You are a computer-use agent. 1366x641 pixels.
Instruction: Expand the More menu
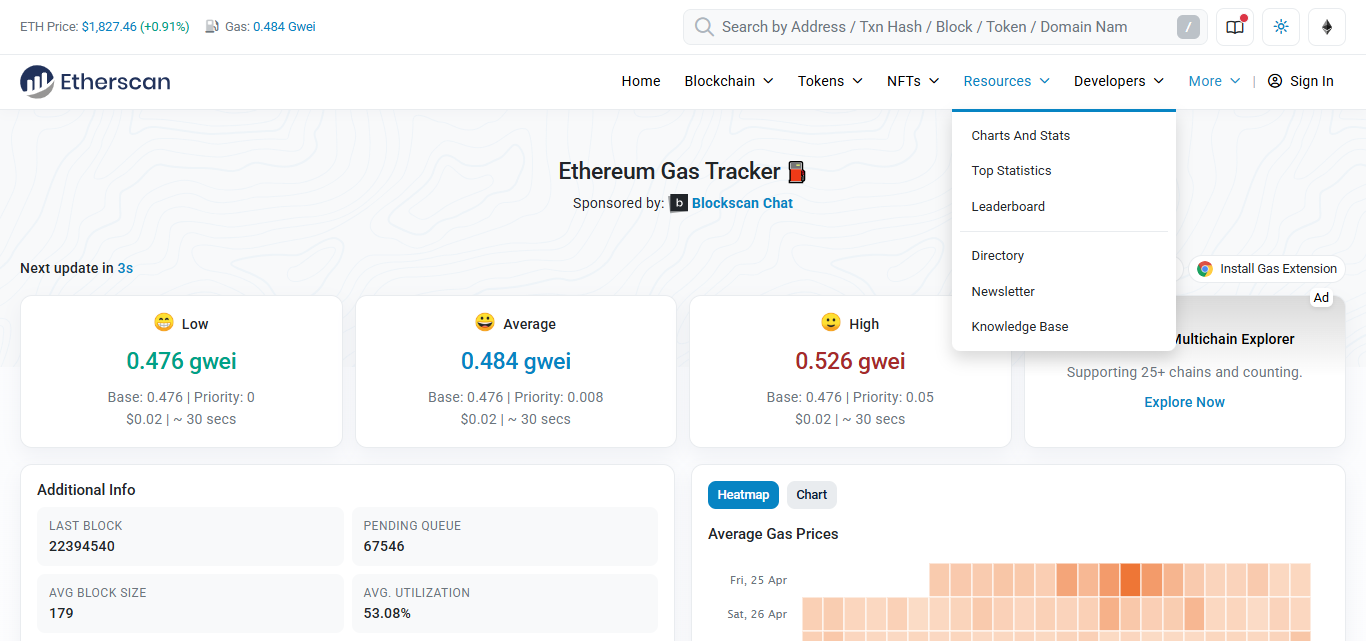point(1214,81)
